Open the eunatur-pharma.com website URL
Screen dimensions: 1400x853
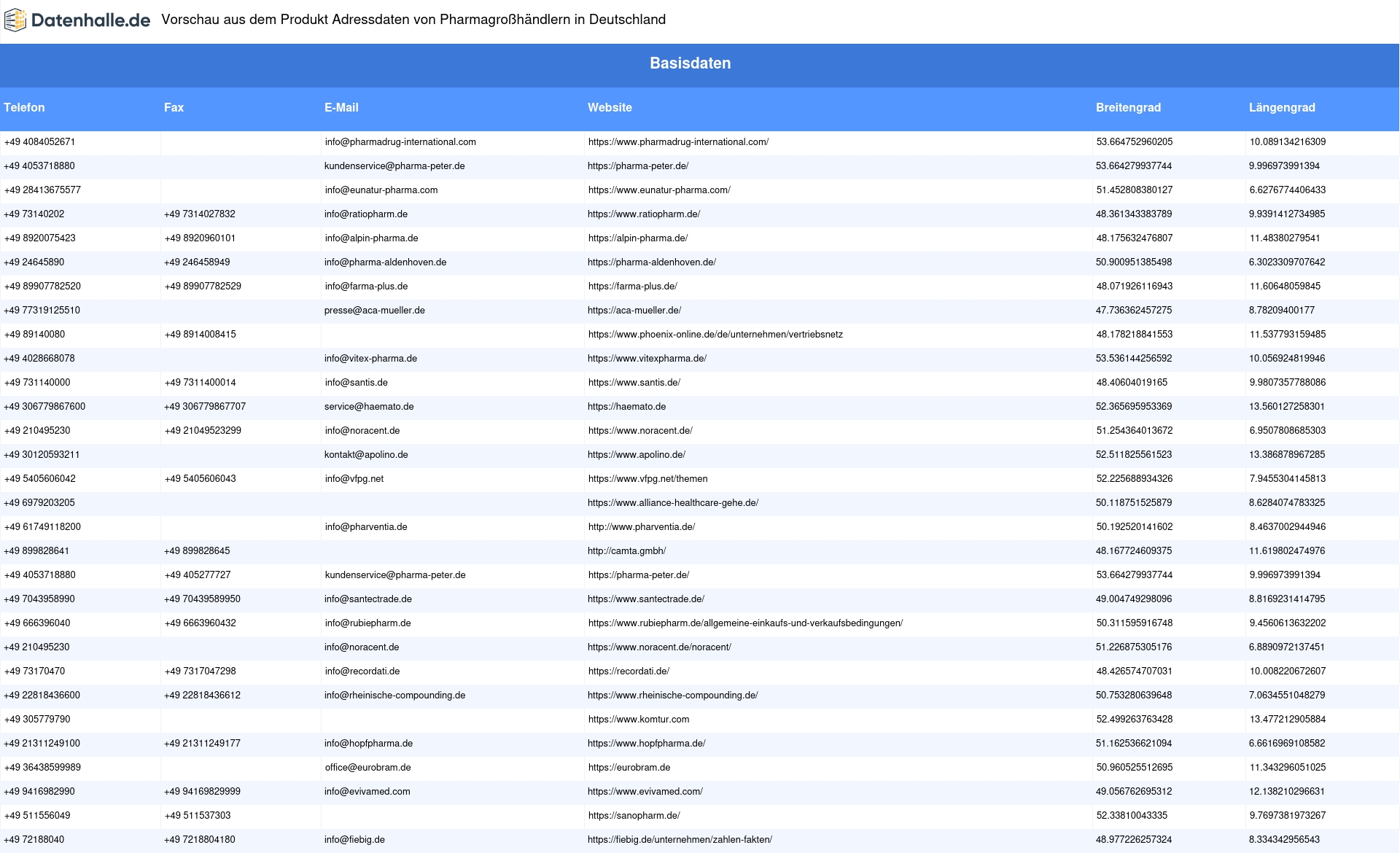659,190
